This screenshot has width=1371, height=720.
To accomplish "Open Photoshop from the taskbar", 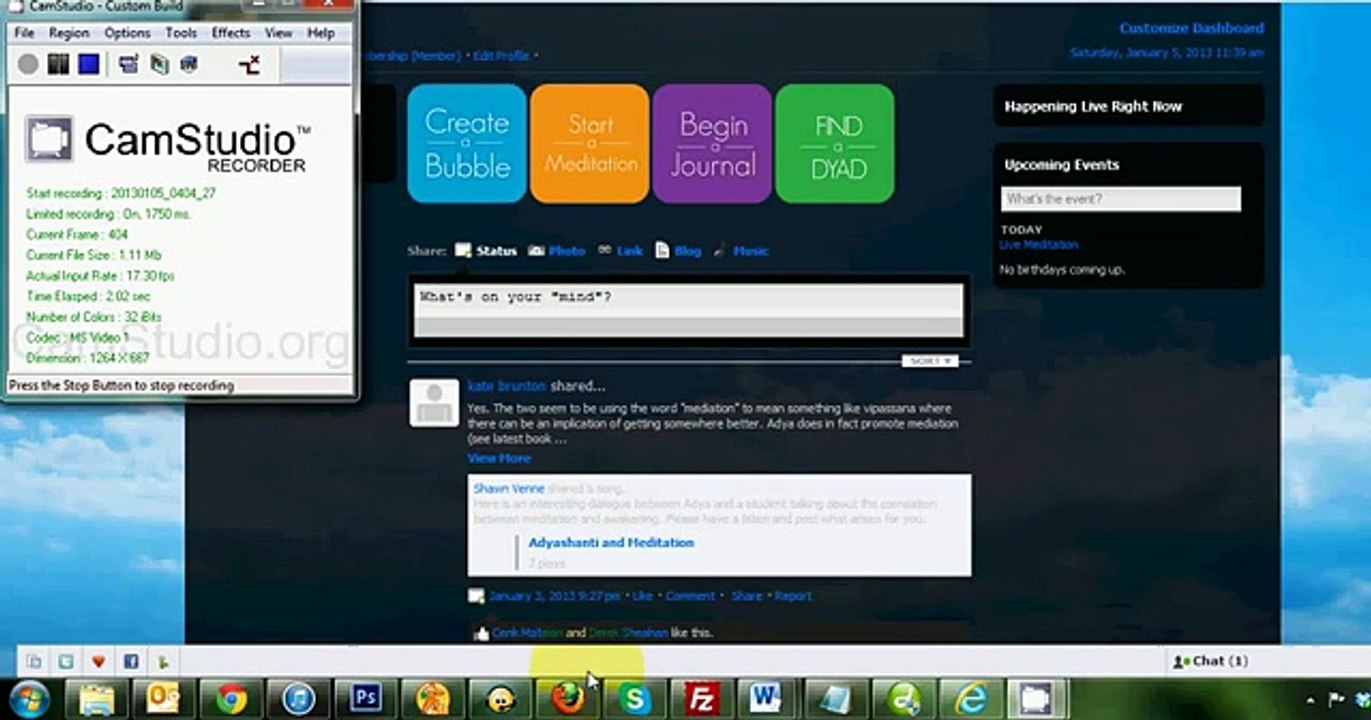I will coord(365,699).
